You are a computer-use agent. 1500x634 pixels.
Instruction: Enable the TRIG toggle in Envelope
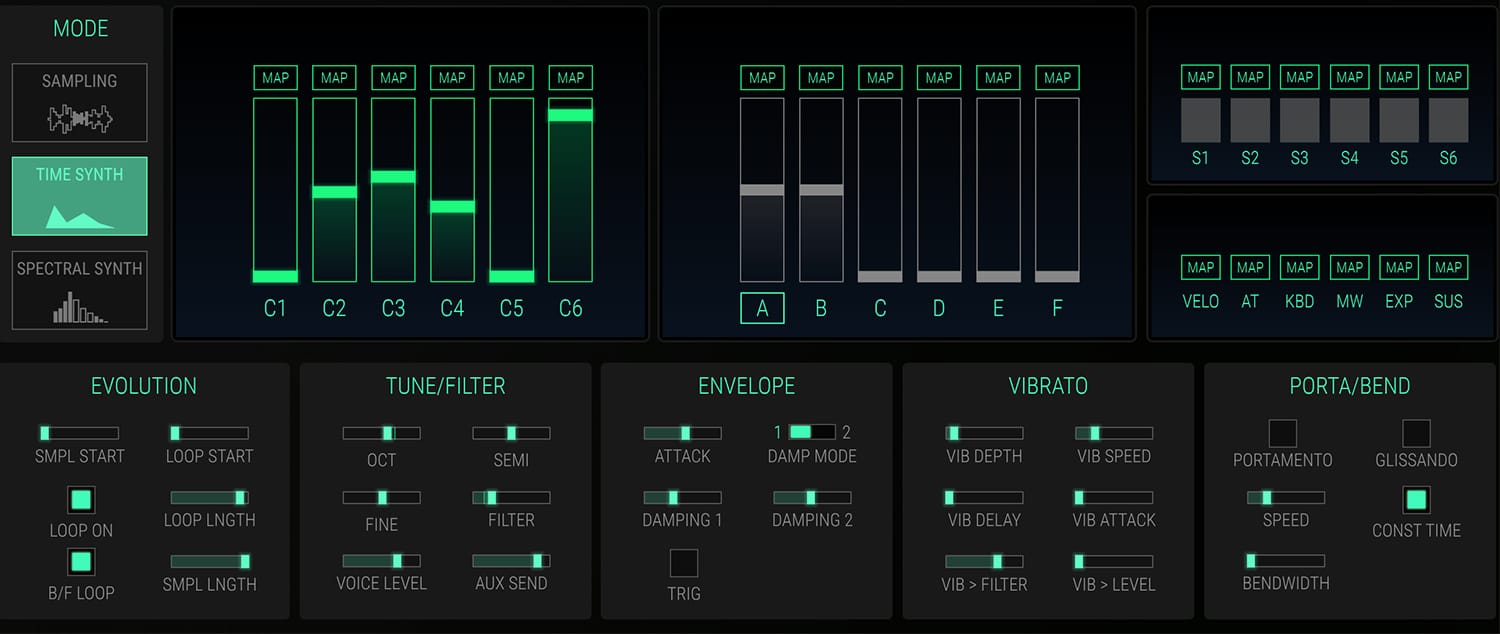[x=684, y=563]
